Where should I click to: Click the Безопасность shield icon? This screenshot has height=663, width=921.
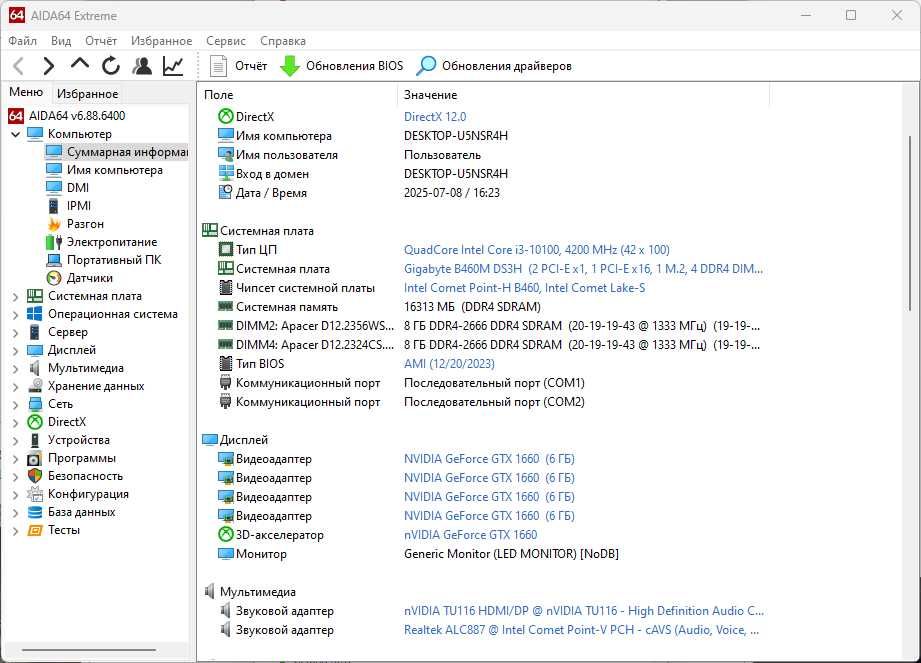[x=35, y=476]
